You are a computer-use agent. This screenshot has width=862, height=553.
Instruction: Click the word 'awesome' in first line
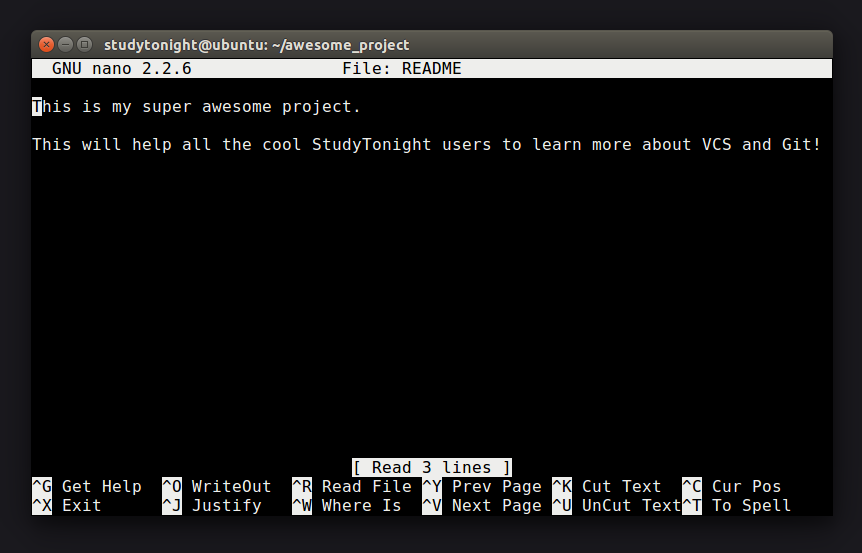(x=237, y=107)
